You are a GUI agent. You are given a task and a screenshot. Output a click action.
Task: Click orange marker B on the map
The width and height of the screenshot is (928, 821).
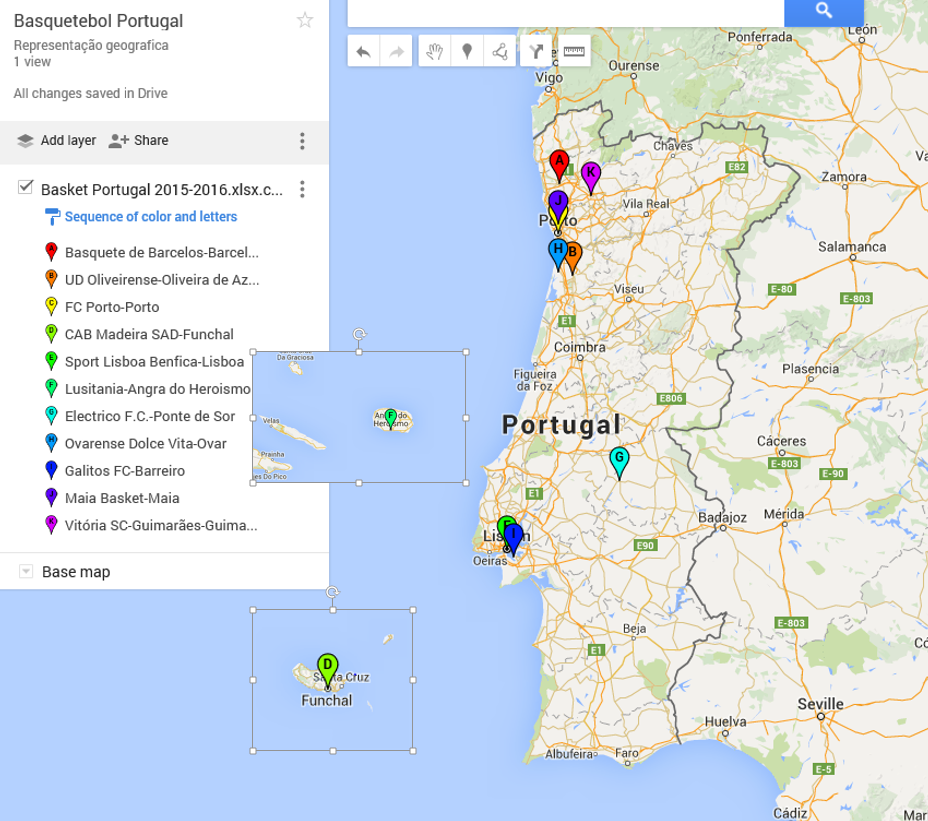[575, 253]
